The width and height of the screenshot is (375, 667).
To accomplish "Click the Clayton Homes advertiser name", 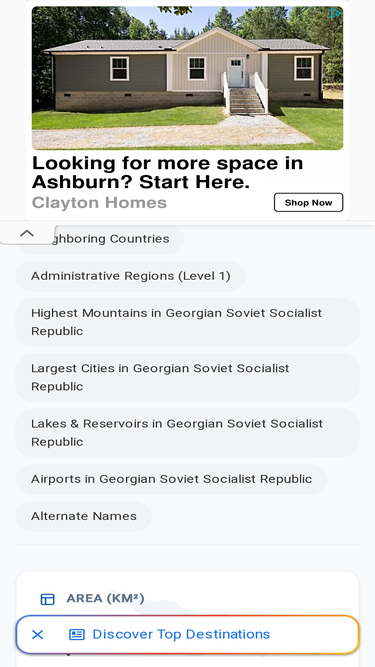I will (x=99, y=203).
